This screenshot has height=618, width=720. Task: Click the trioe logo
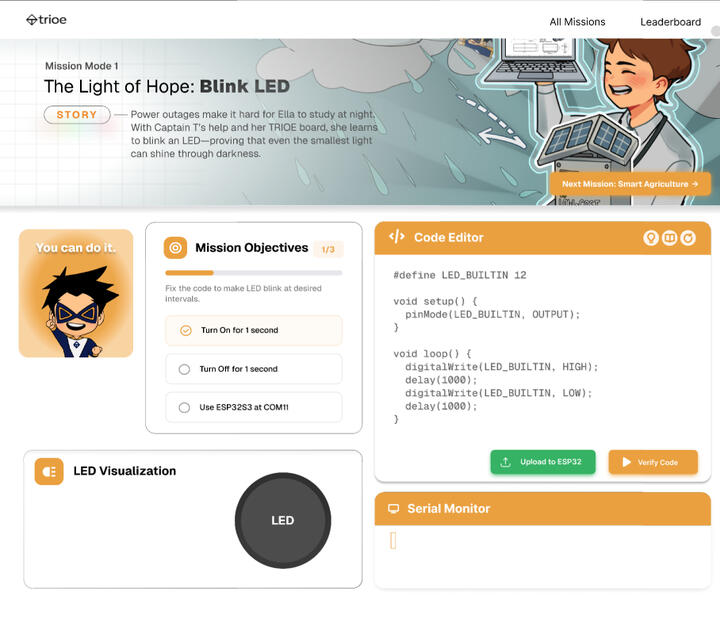[46, 20]
